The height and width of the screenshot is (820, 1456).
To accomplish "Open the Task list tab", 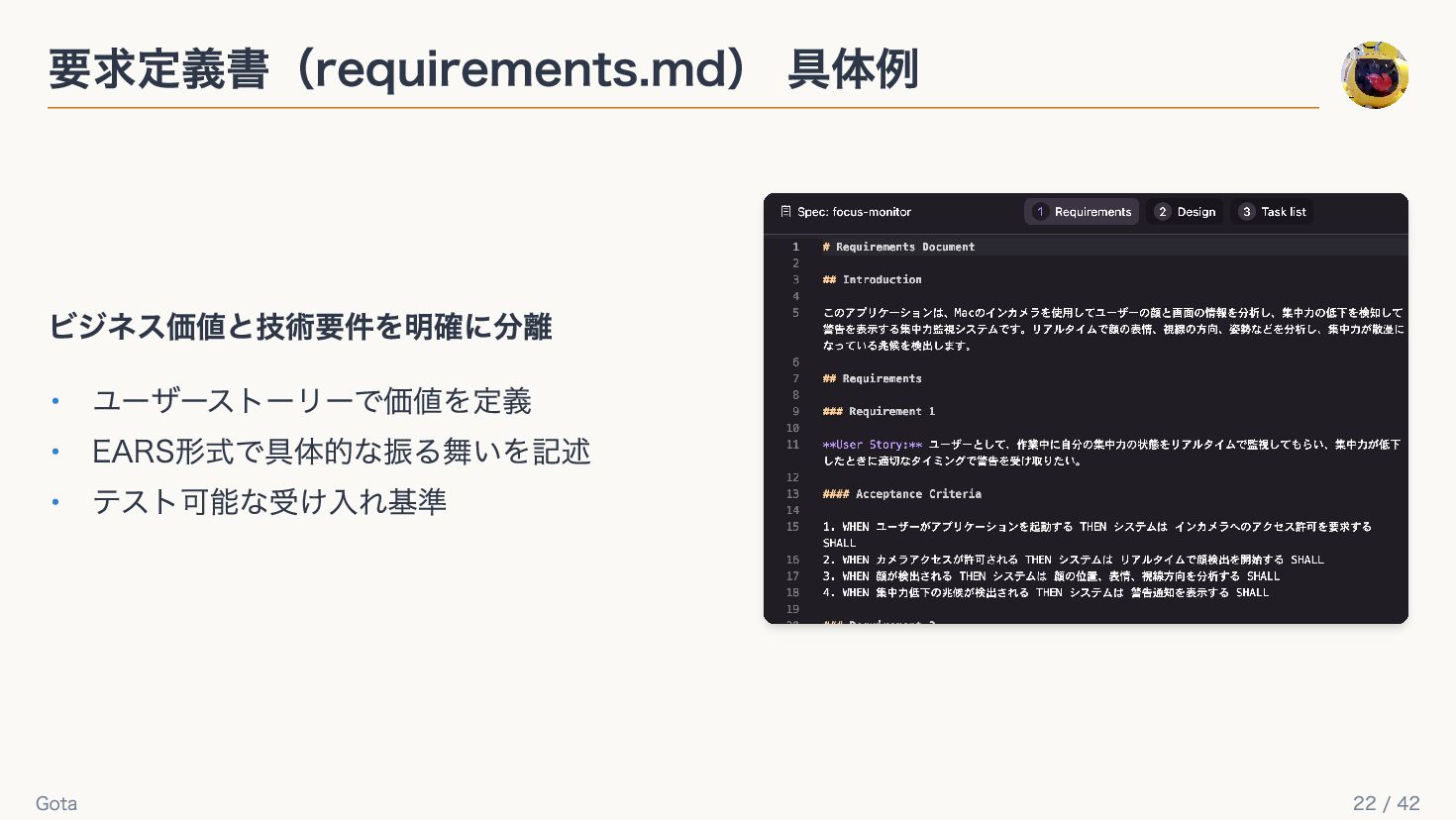I will (x=1273, y=212).
